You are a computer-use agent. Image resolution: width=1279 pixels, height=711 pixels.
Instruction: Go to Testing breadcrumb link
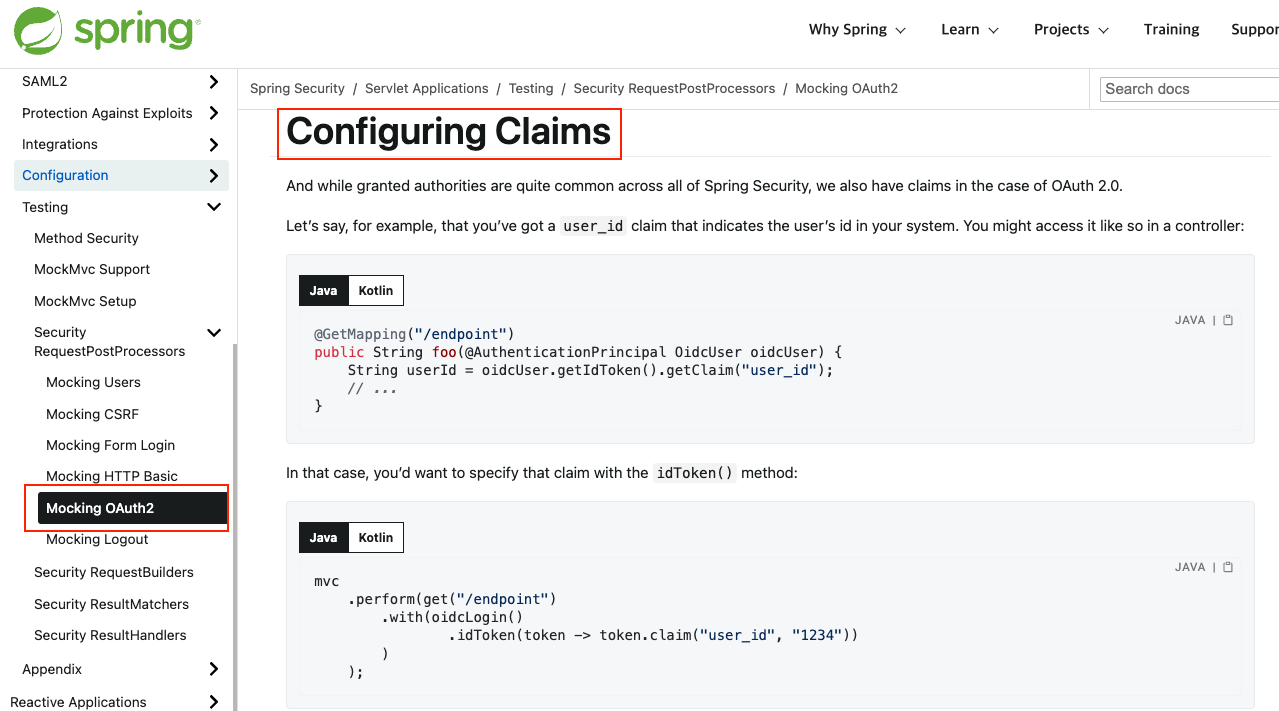(x=531, y=89)
